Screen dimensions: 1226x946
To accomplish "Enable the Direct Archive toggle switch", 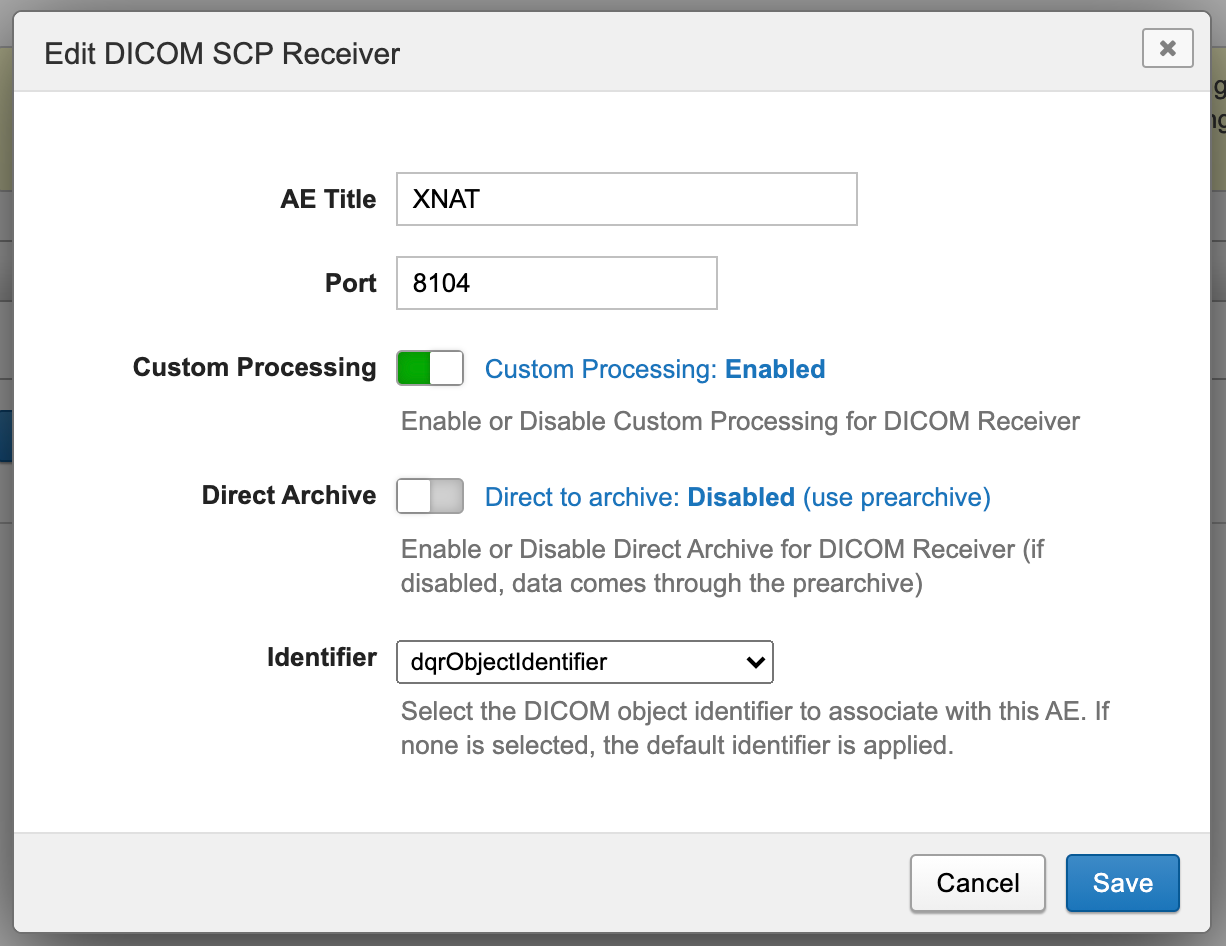I will point(430,496).
